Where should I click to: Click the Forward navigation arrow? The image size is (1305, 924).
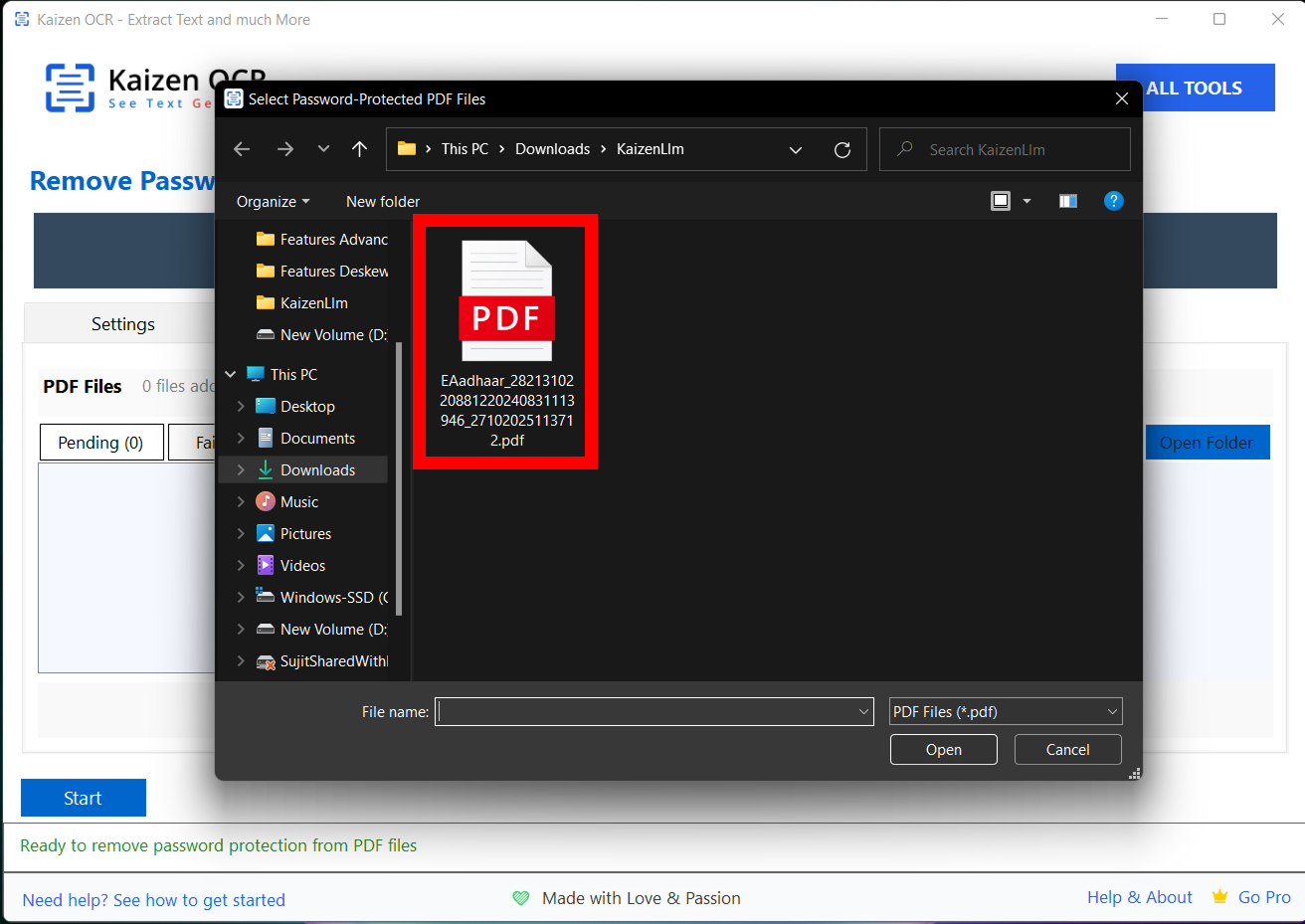click(285, 149)
